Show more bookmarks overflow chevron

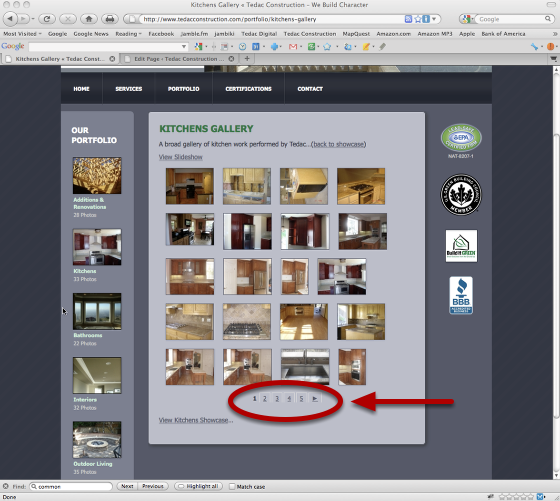pos(555,34)
